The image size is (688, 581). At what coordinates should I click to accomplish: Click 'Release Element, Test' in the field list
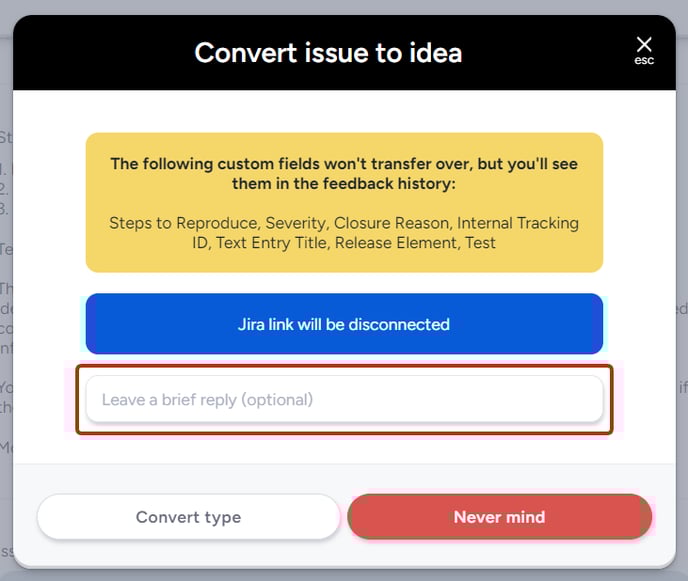point(415,243)
